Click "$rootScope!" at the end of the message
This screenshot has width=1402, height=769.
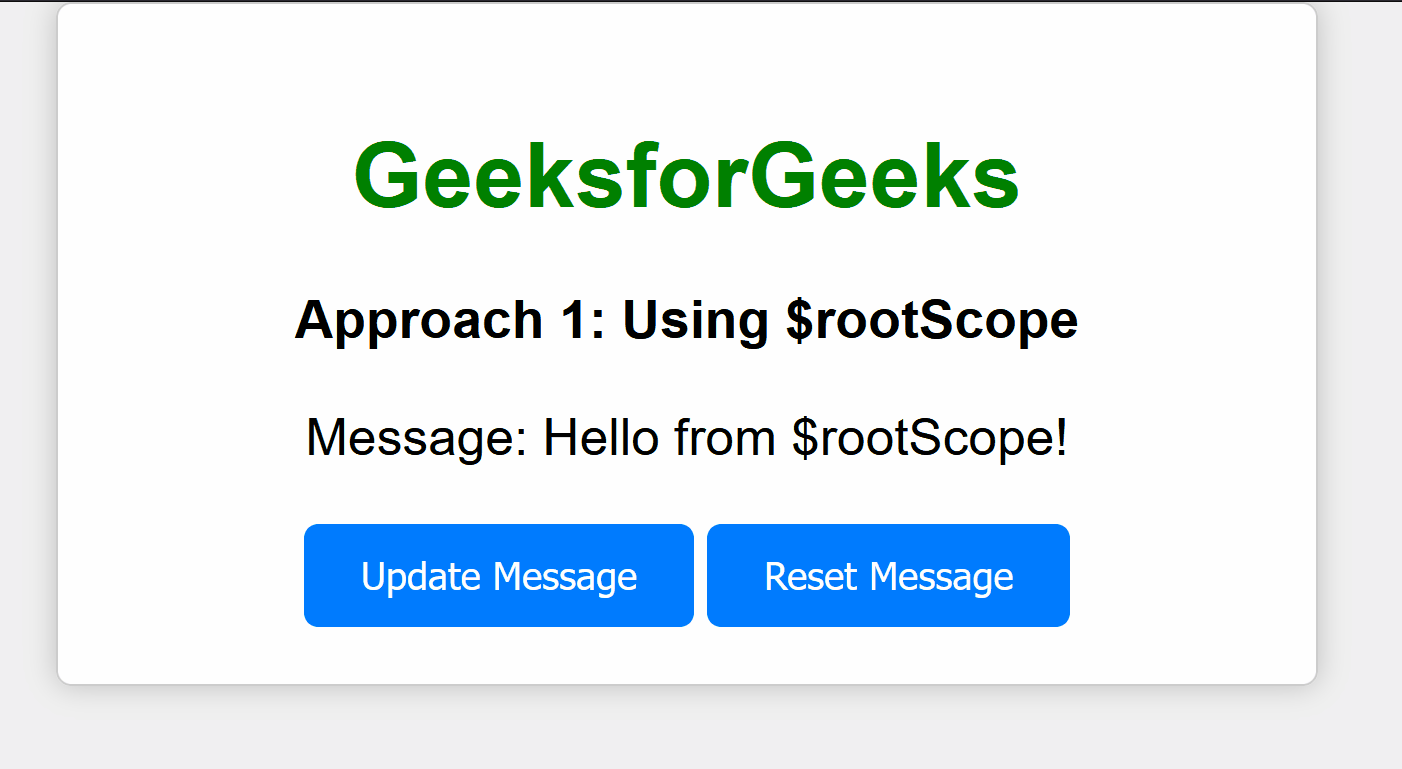pyautogui.click(x=930, y=438)
